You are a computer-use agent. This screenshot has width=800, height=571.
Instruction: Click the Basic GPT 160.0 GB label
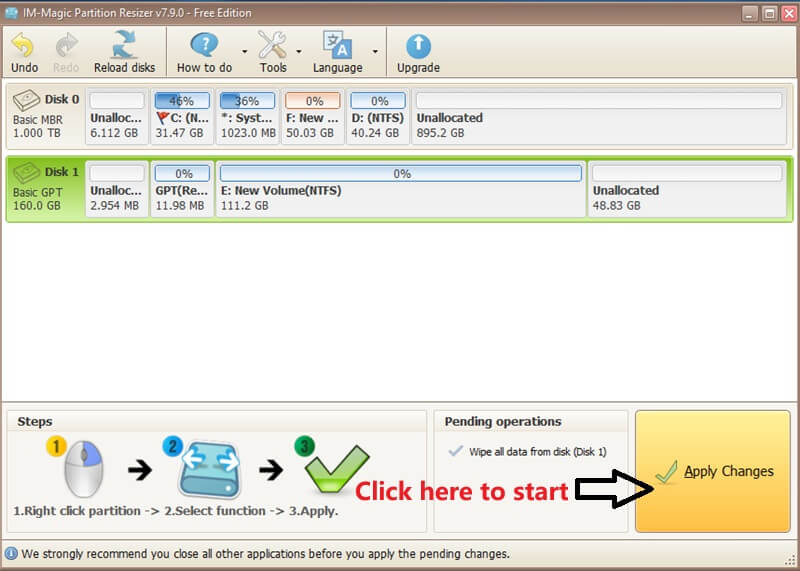pyautogui.click(x=37, y=198)
